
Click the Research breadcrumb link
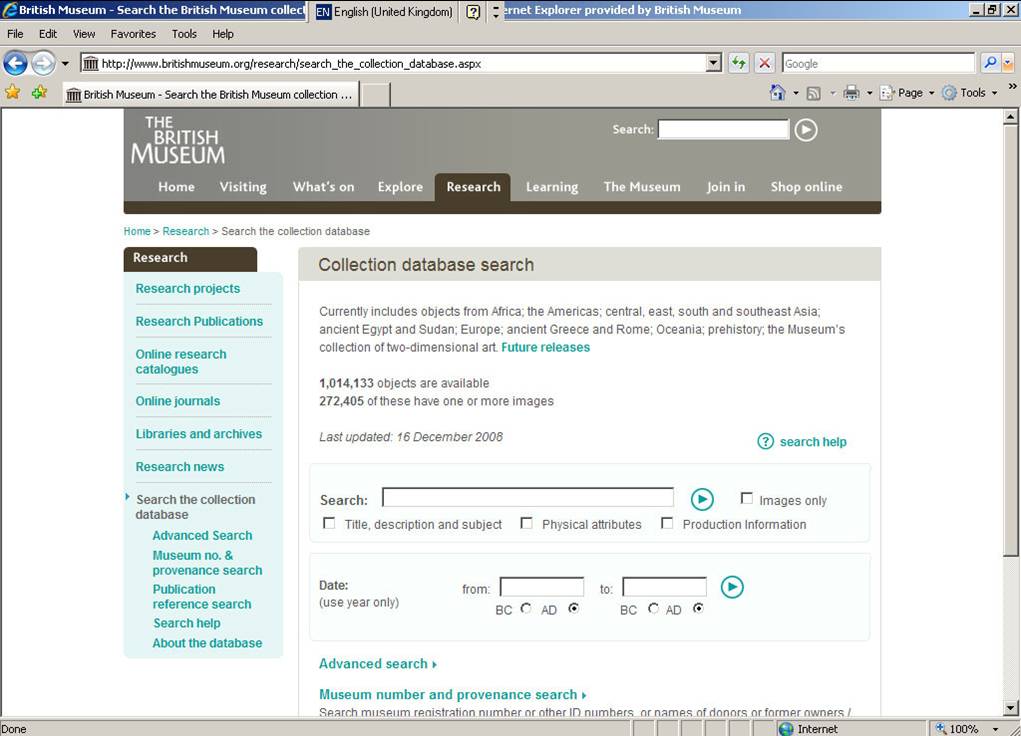[x=186, y=231]
